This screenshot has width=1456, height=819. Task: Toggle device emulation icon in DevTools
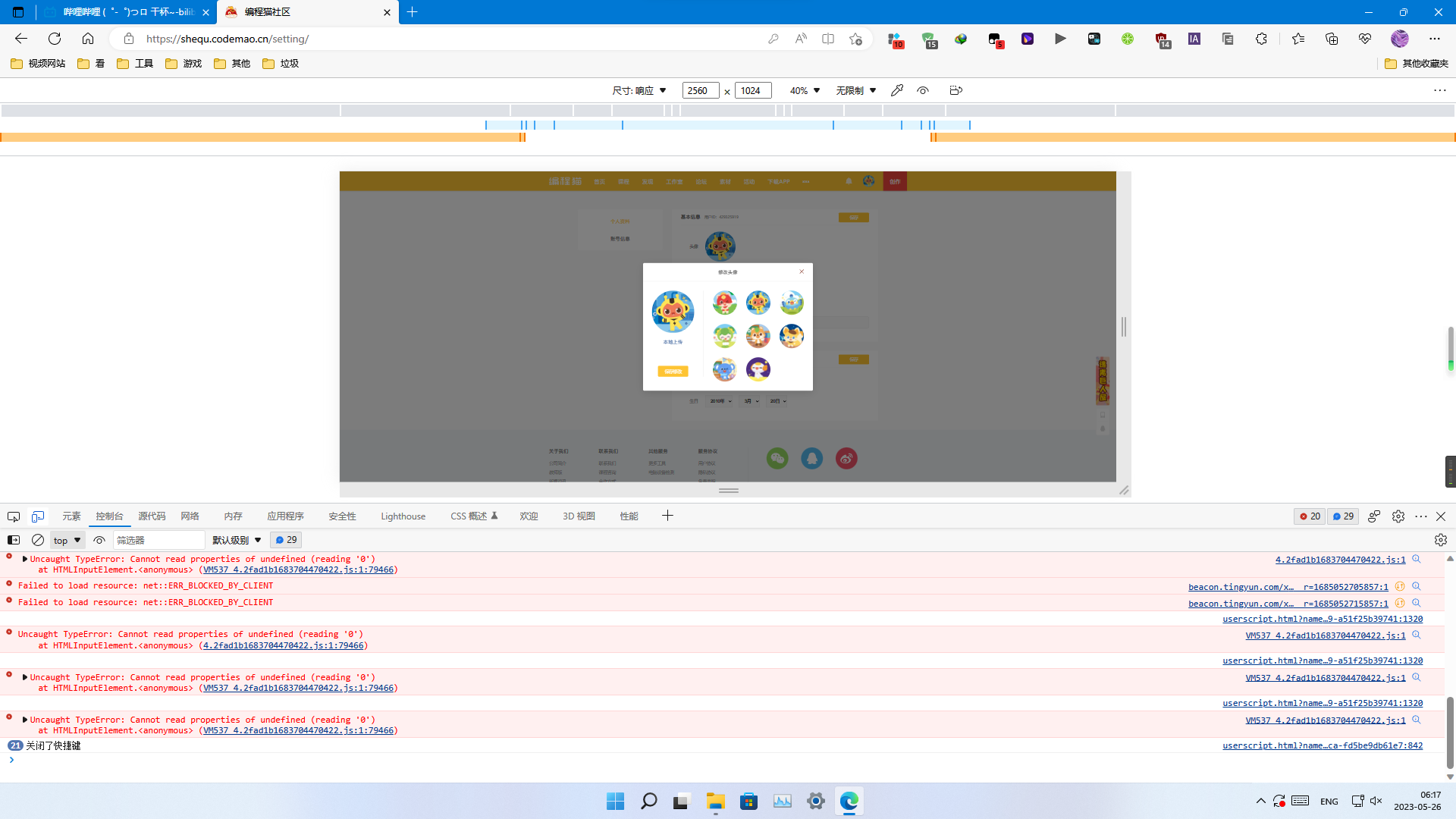click(x=38, y=516)
